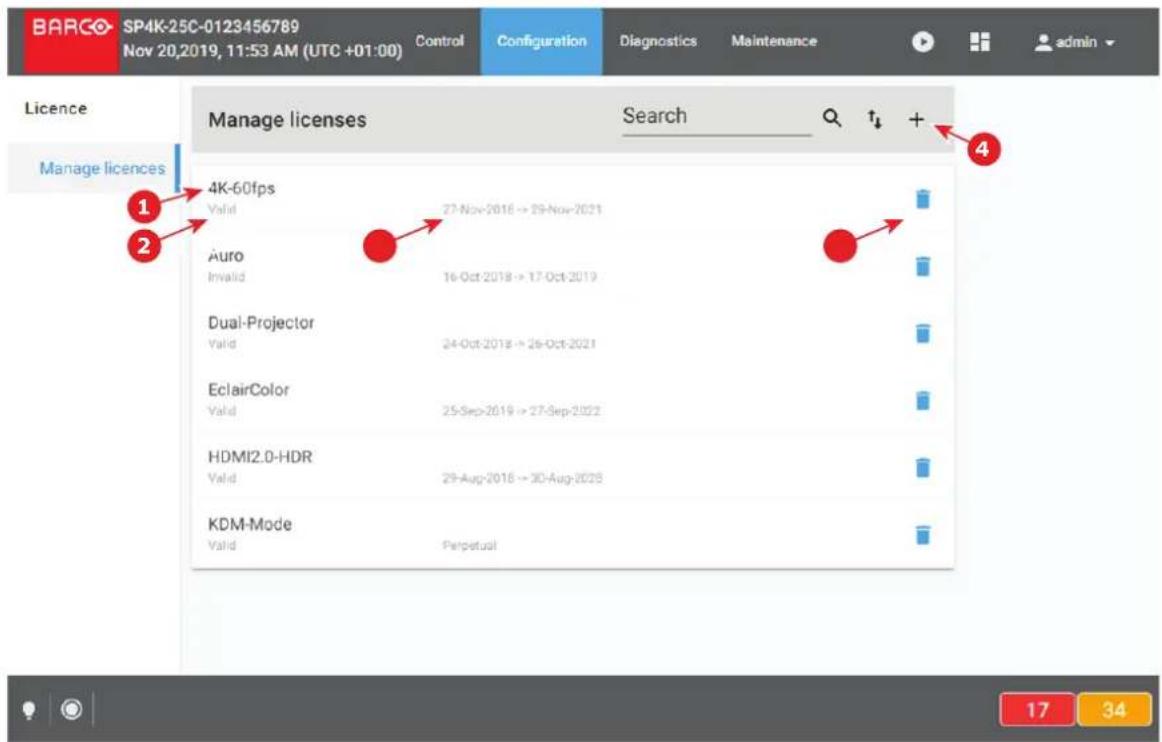Delete the Dual-Projector license
Image resolution: width=1162 pixels, height=742 pixels.
[923, 334]
